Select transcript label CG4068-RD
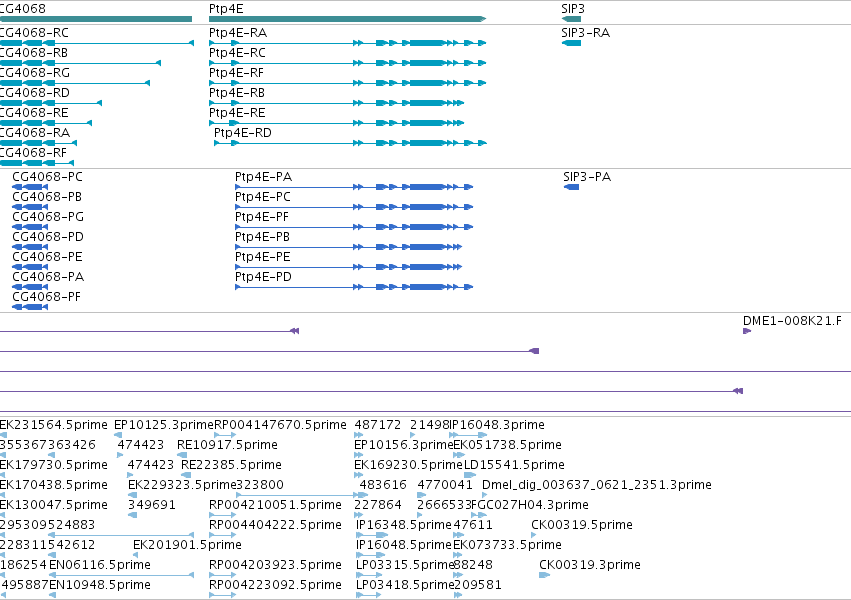Screen dimensions: 851x600 pyautogui.click(x=35, y=93)
